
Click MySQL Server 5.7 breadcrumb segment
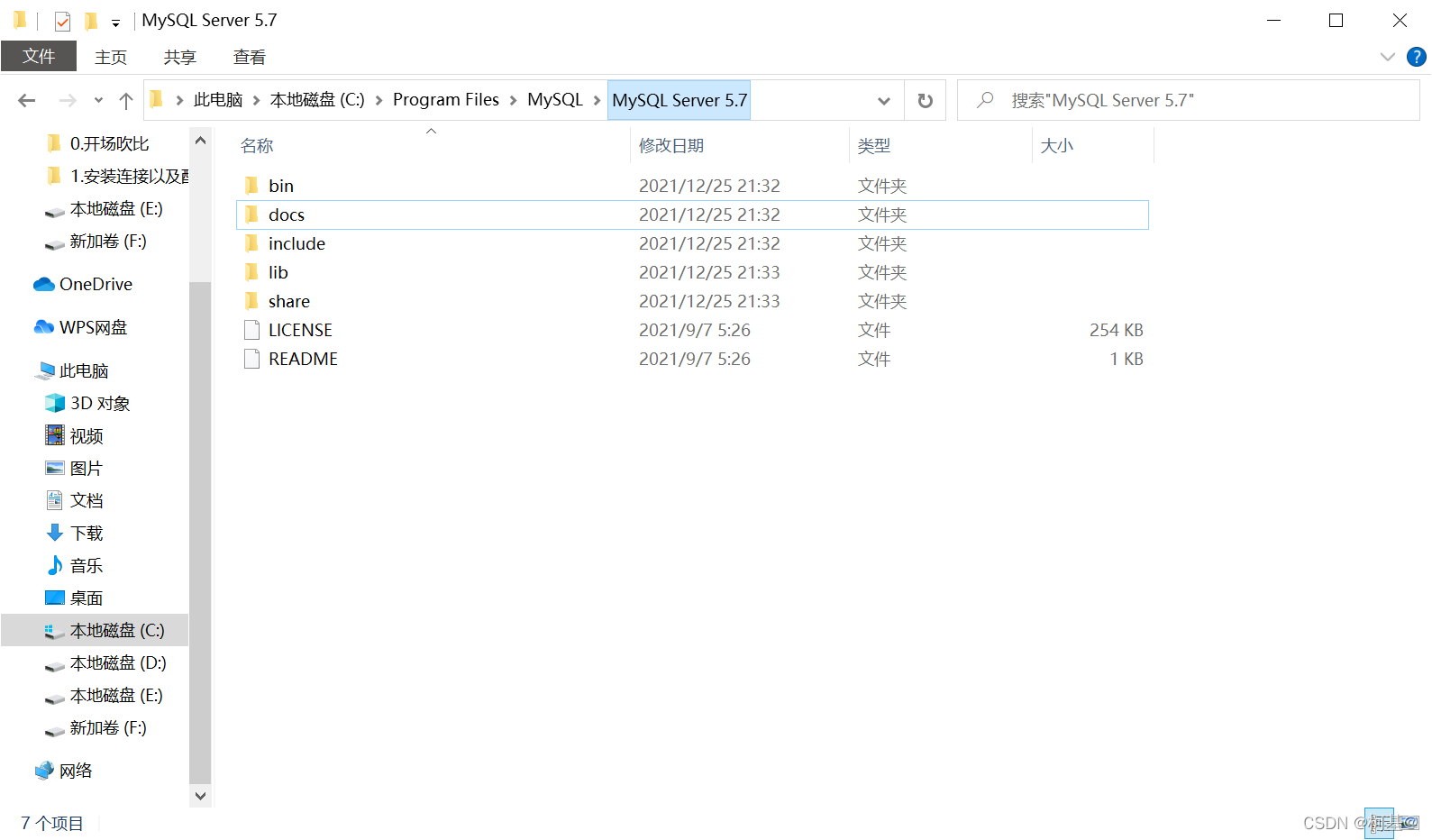(x=680, y=100)
